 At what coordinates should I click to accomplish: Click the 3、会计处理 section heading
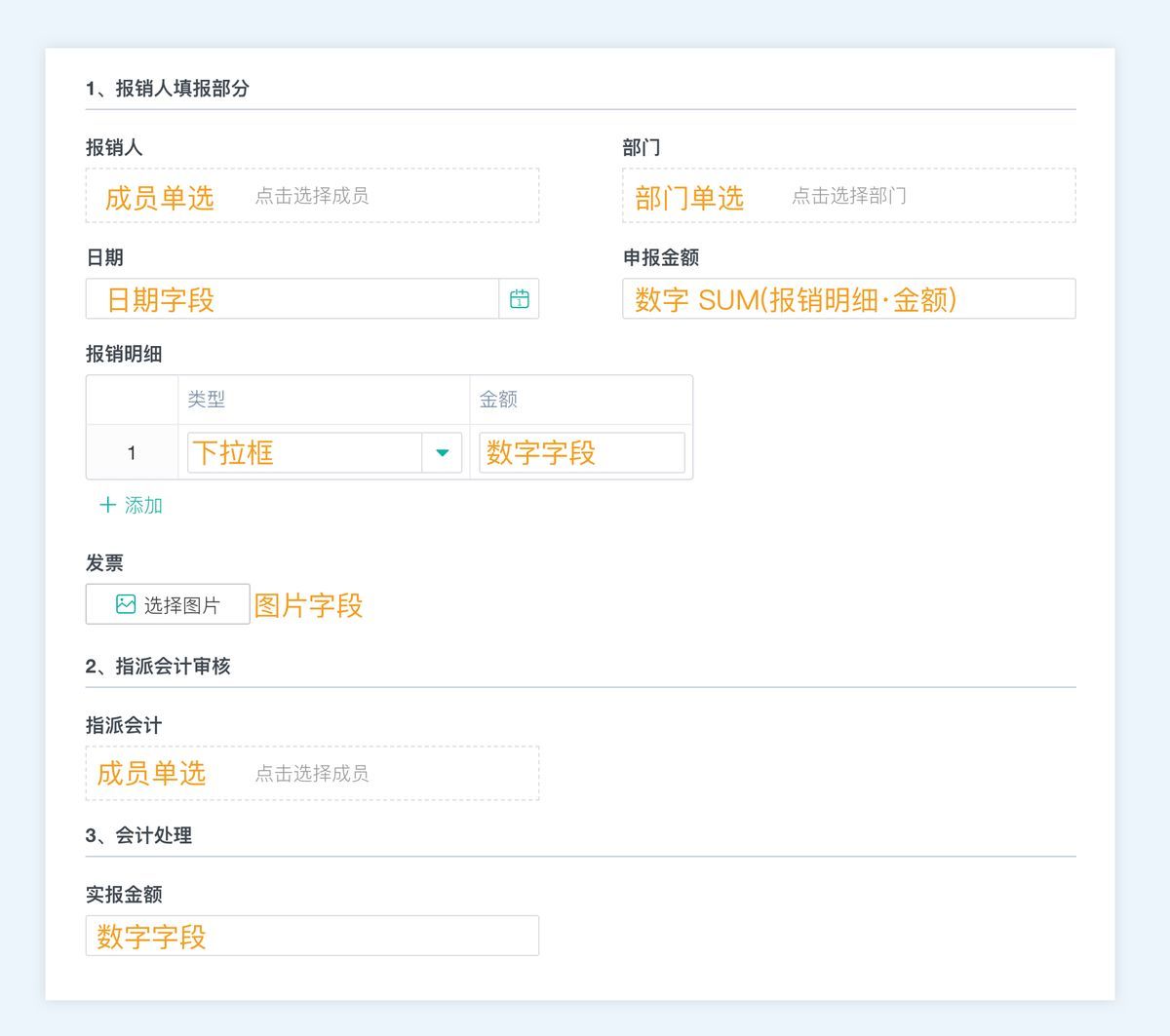click(x=138, y=836)
